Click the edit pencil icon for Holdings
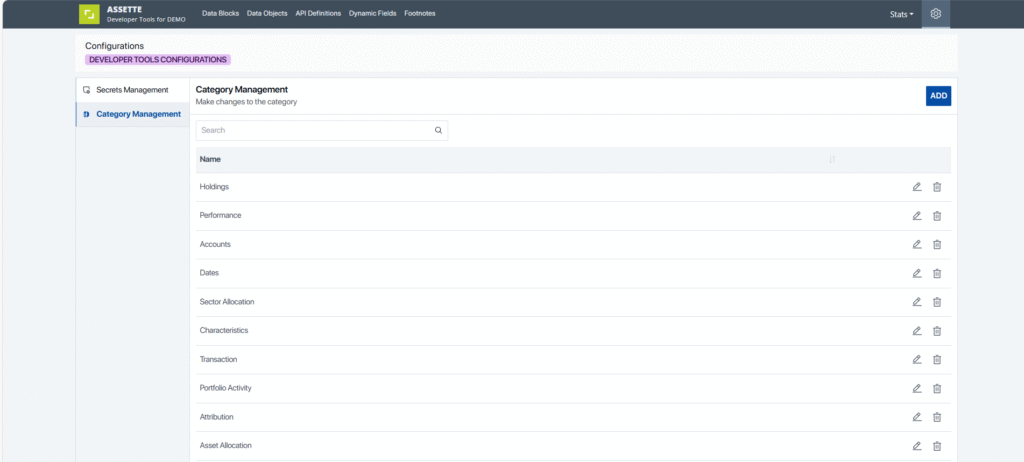Viewport: 1024px width, 462px height. (x=917, y=187)
